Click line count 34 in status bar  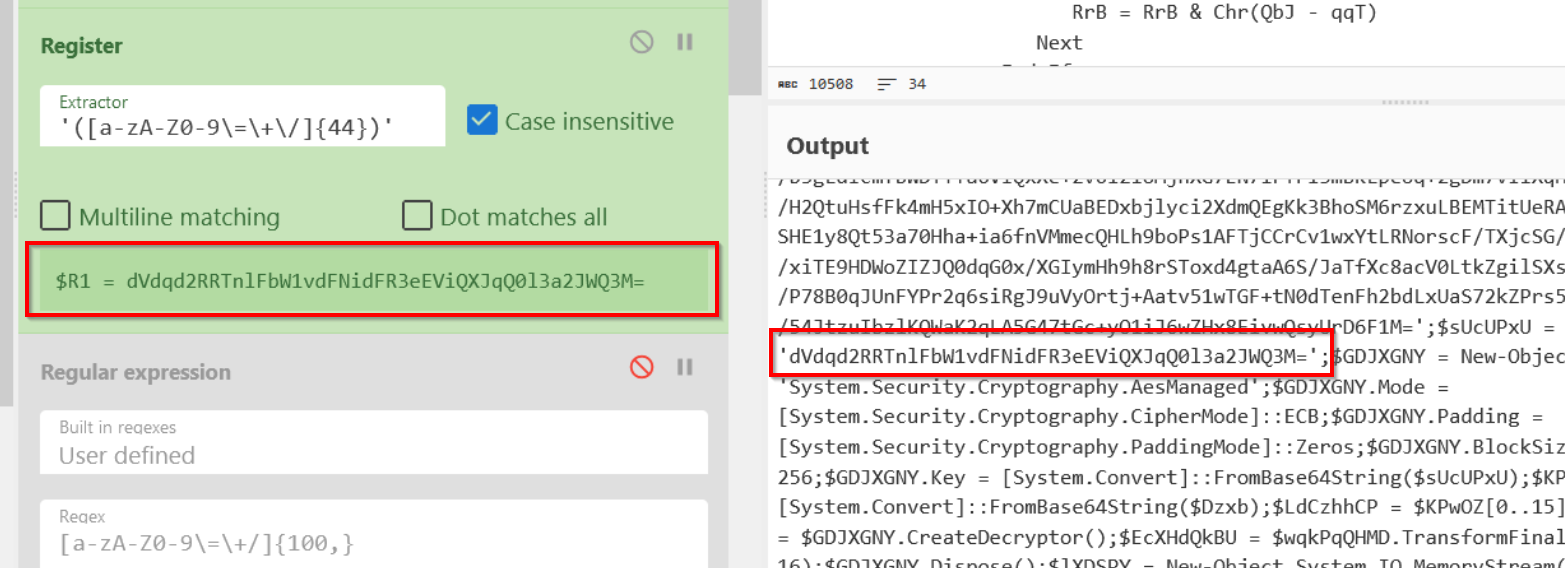point(917,84)
